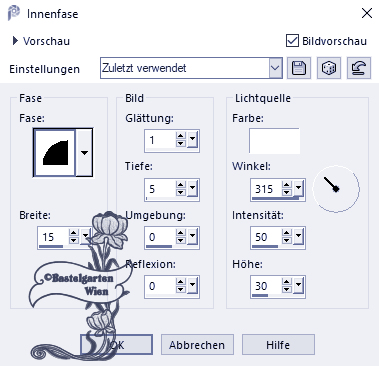Randomize parameters with the dice icon

(x=329, y=68)
